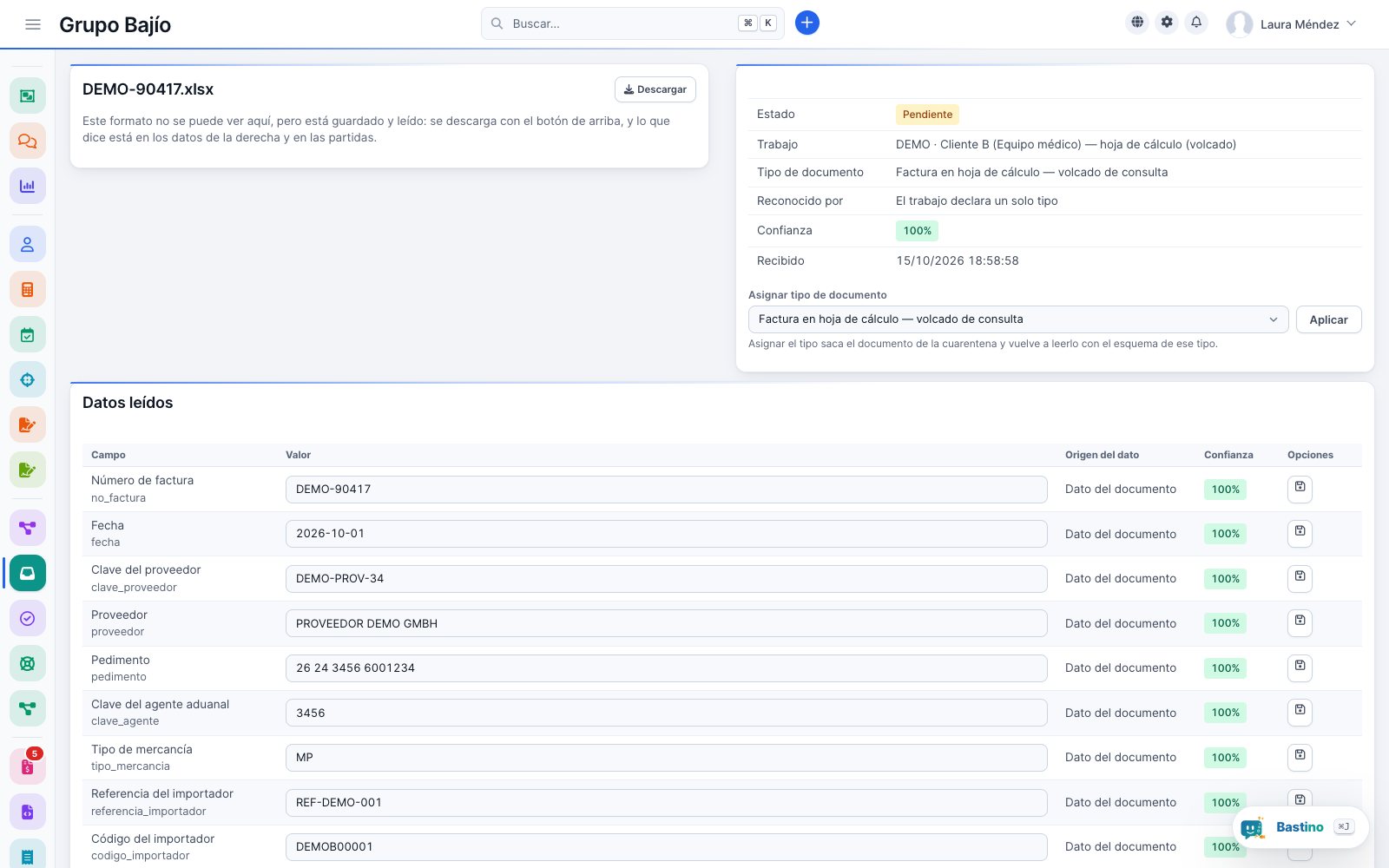Open the lifebuoy support sidebar icon
Image resolution: width=1389 pixels, height=868 pixels.
pyautogui.click(x=28, y=664)
